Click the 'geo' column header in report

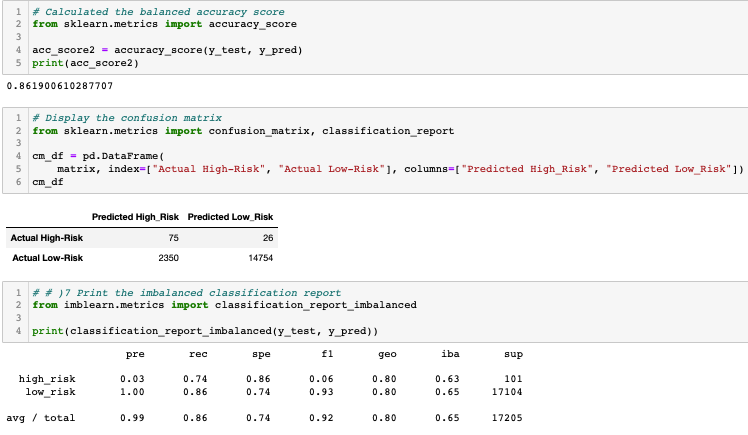387,354
